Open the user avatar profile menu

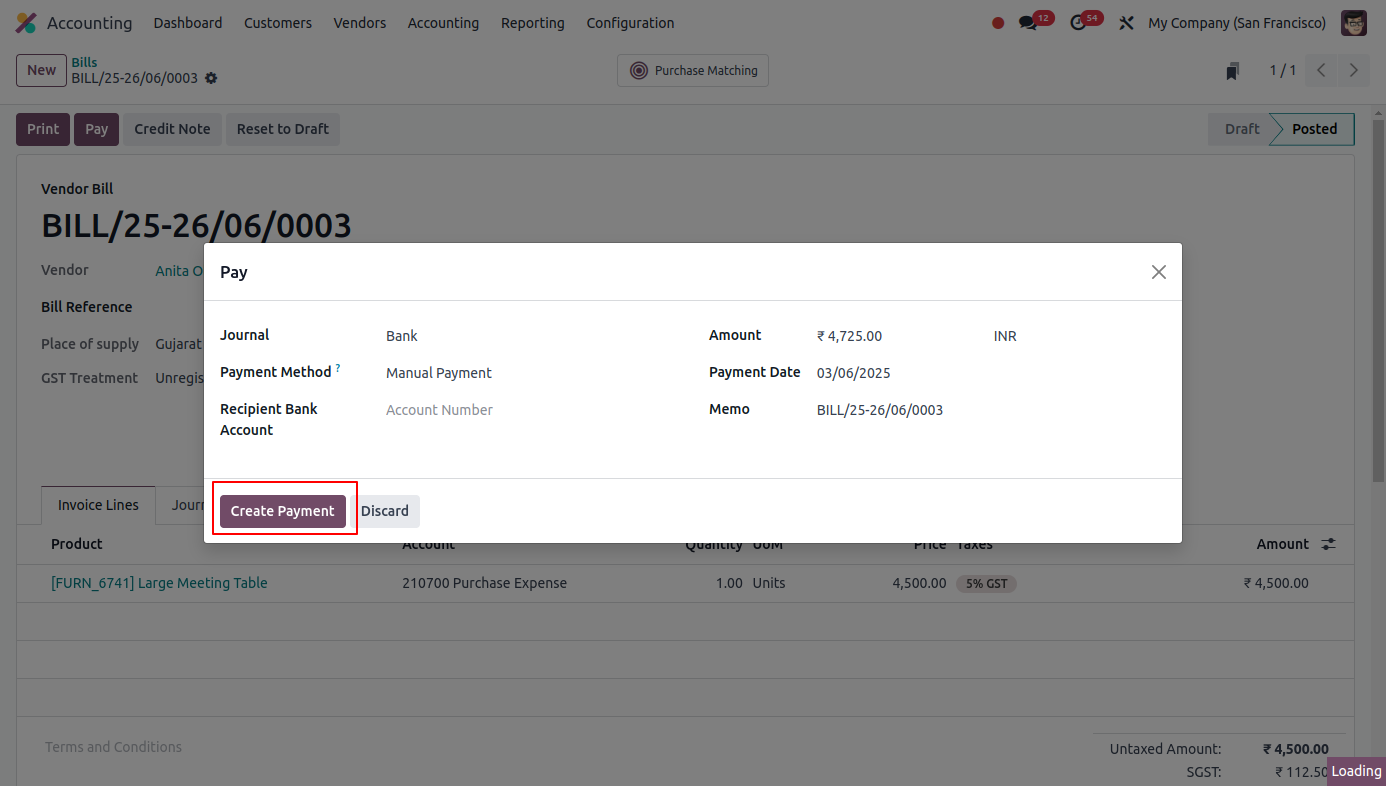1353,22
